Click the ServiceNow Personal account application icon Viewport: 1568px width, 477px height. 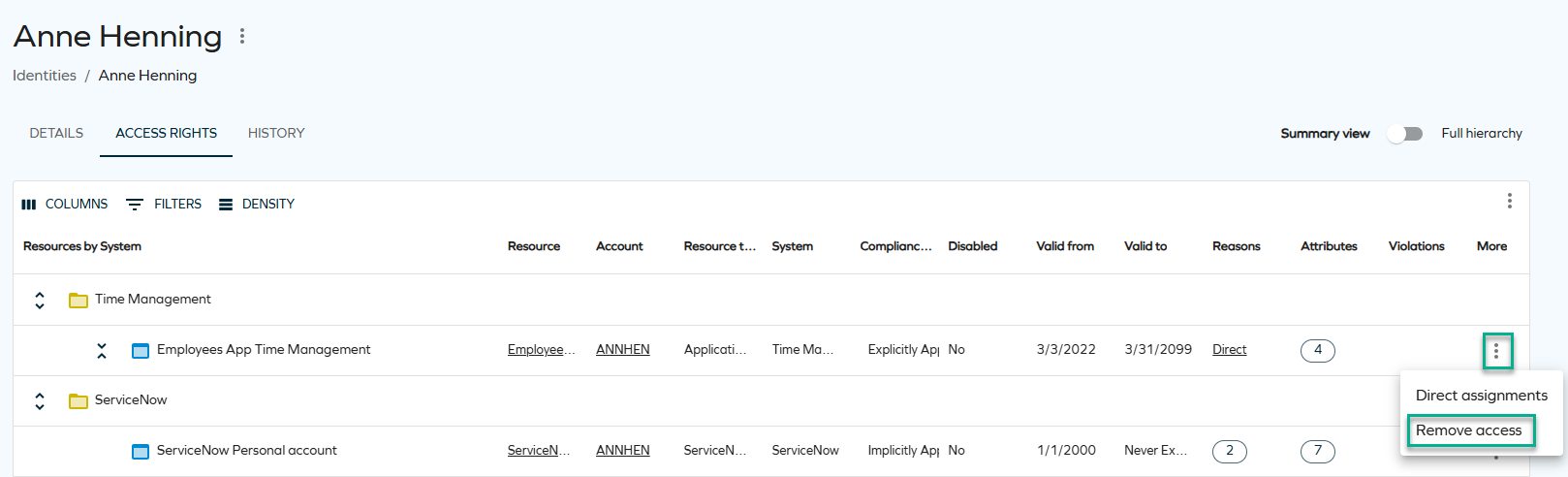click(141, 451)
